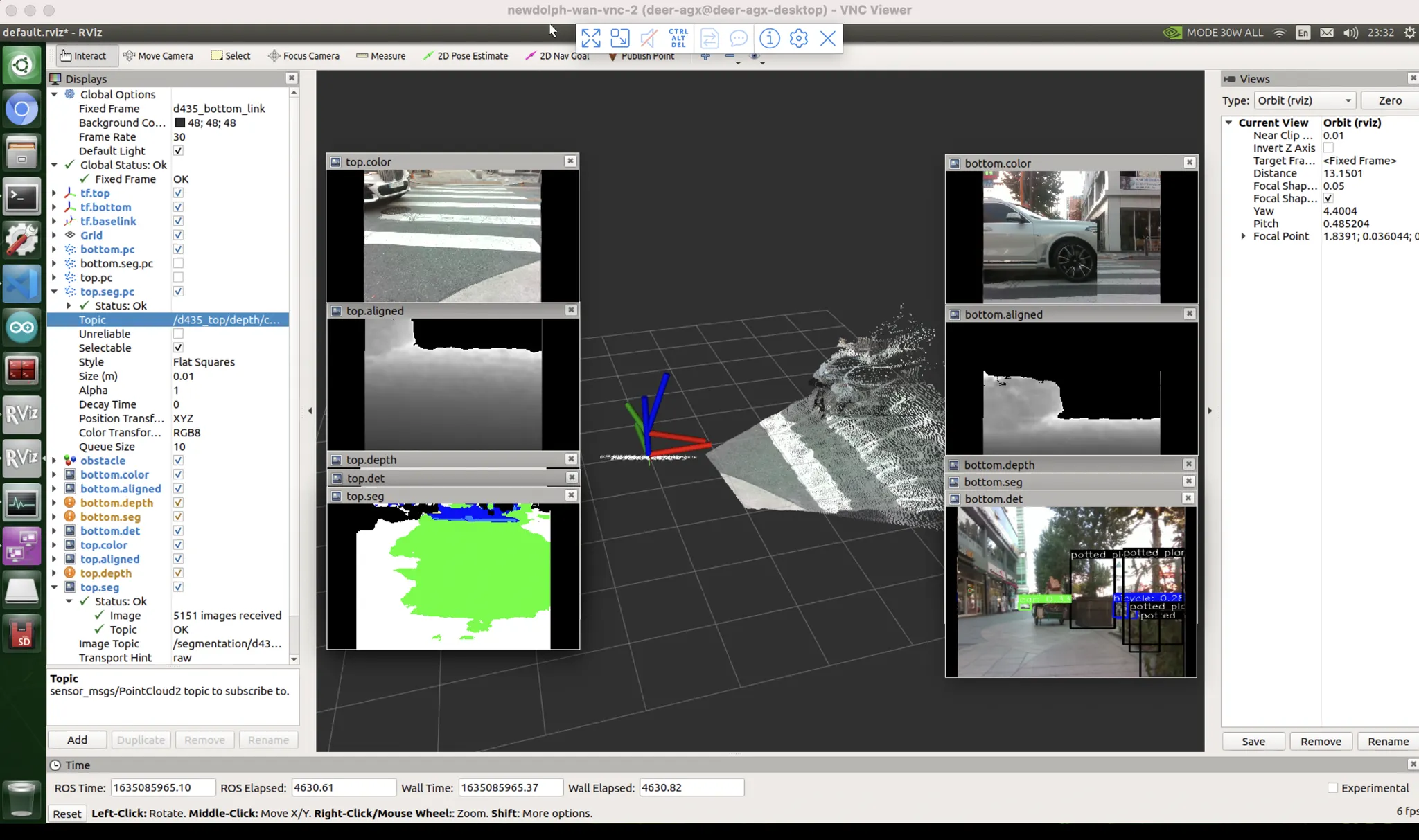The width and height of the screenshot is (1419, 840).
Task: Select the Move Camera tool
Action: (158, 56)
